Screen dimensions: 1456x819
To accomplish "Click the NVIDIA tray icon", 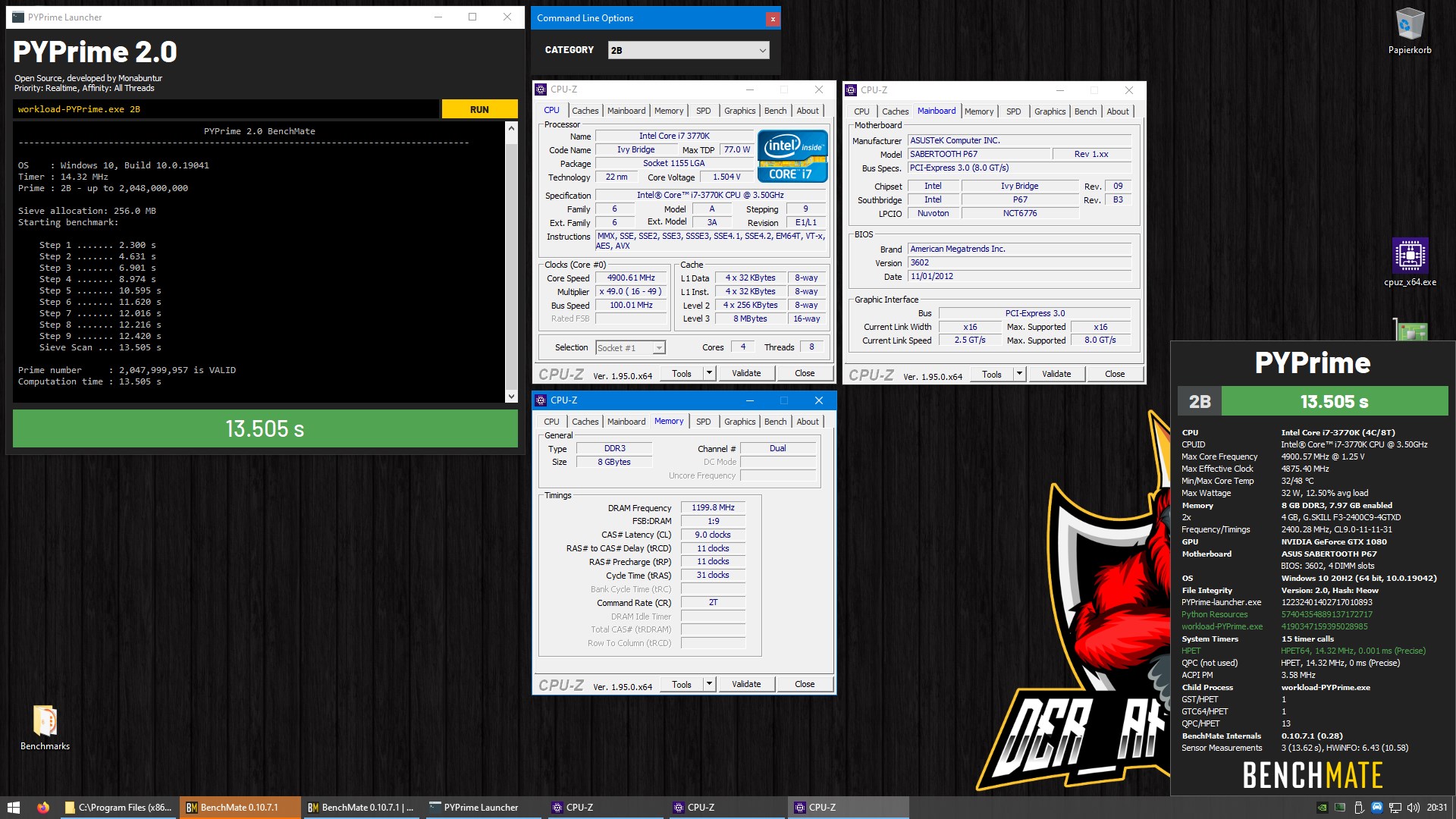I will point(1322,808).
